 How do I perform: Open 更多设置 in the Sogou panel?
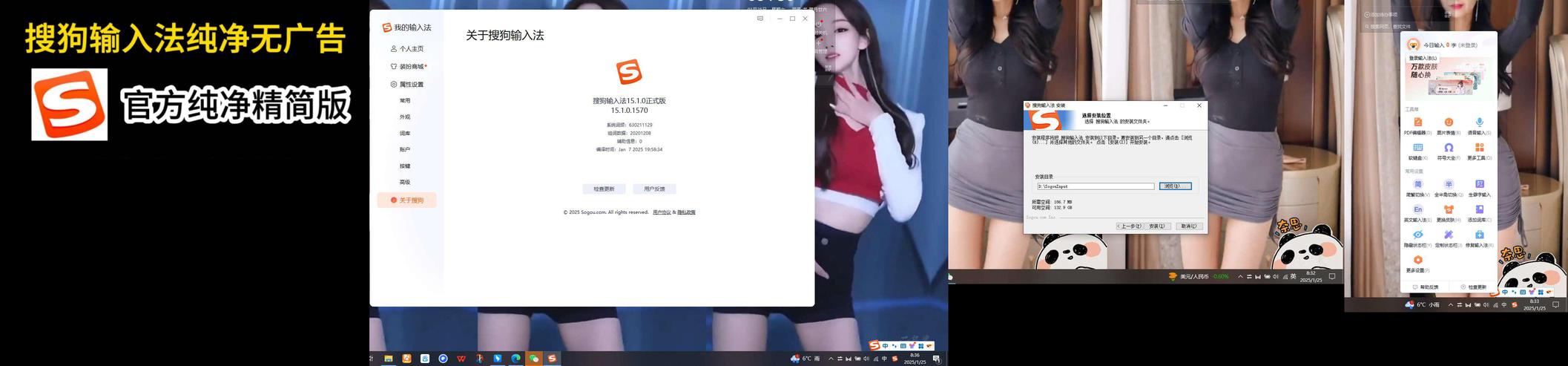point(1417,261)
